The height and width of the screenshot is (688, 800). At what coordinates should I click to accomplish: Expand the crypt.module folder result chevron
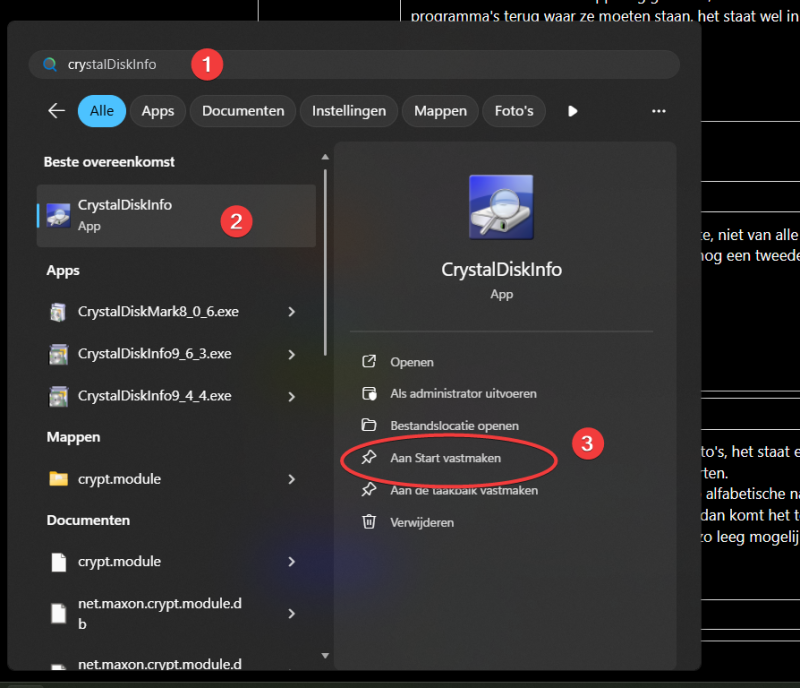[x=291, y=479]
